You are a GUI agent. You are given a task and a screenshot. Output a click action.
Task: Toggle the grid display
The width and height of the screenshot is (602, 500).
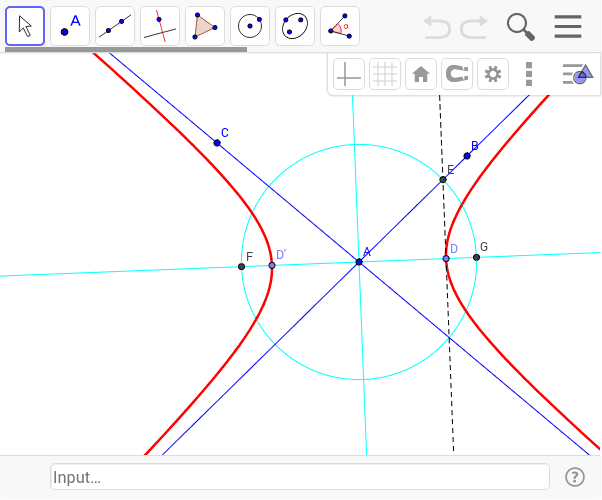[385, 74]
